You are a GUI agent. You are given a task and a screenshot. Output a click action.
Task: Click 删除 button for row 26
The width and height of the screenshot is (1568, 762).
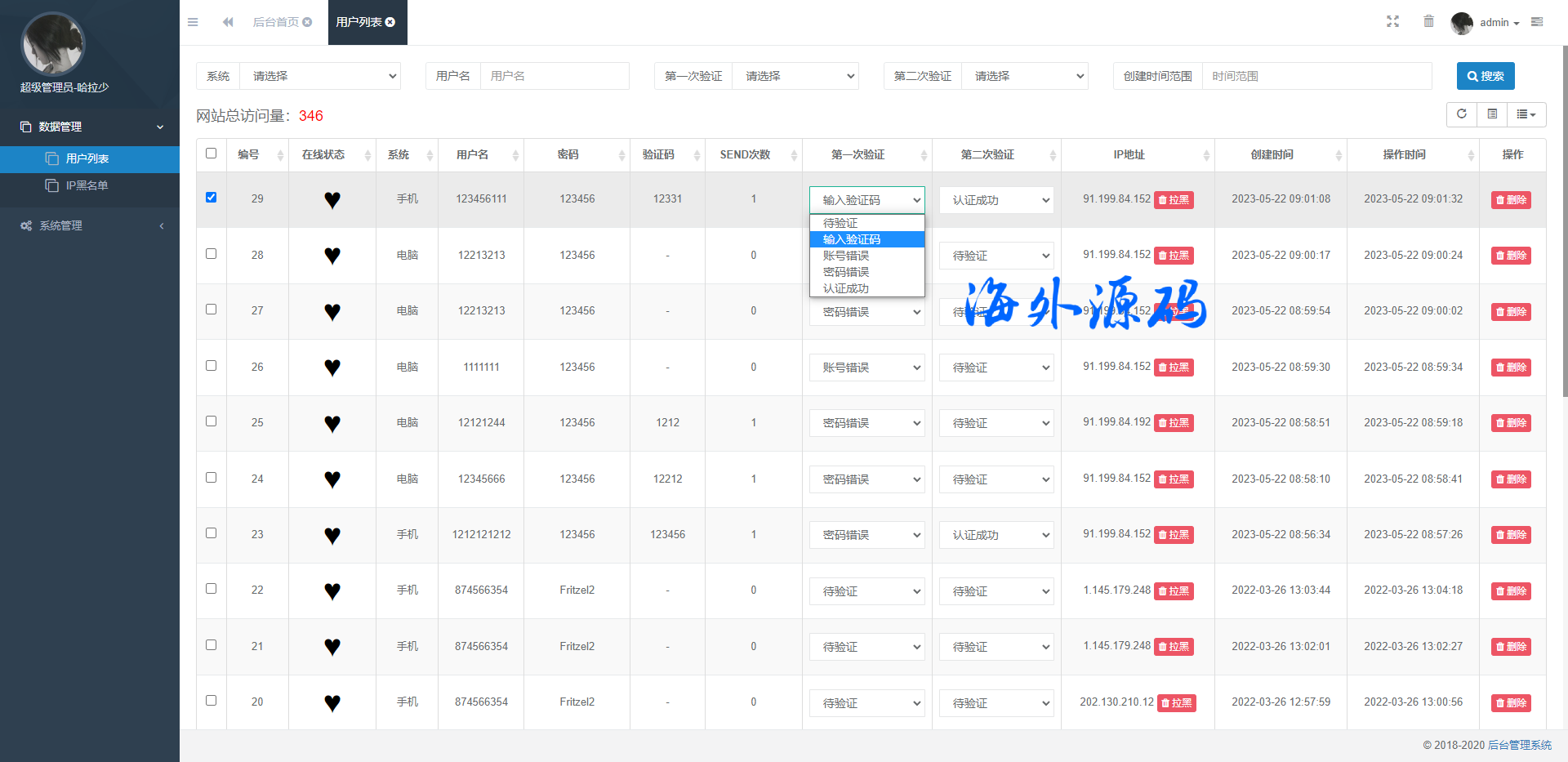point(1510,368)
